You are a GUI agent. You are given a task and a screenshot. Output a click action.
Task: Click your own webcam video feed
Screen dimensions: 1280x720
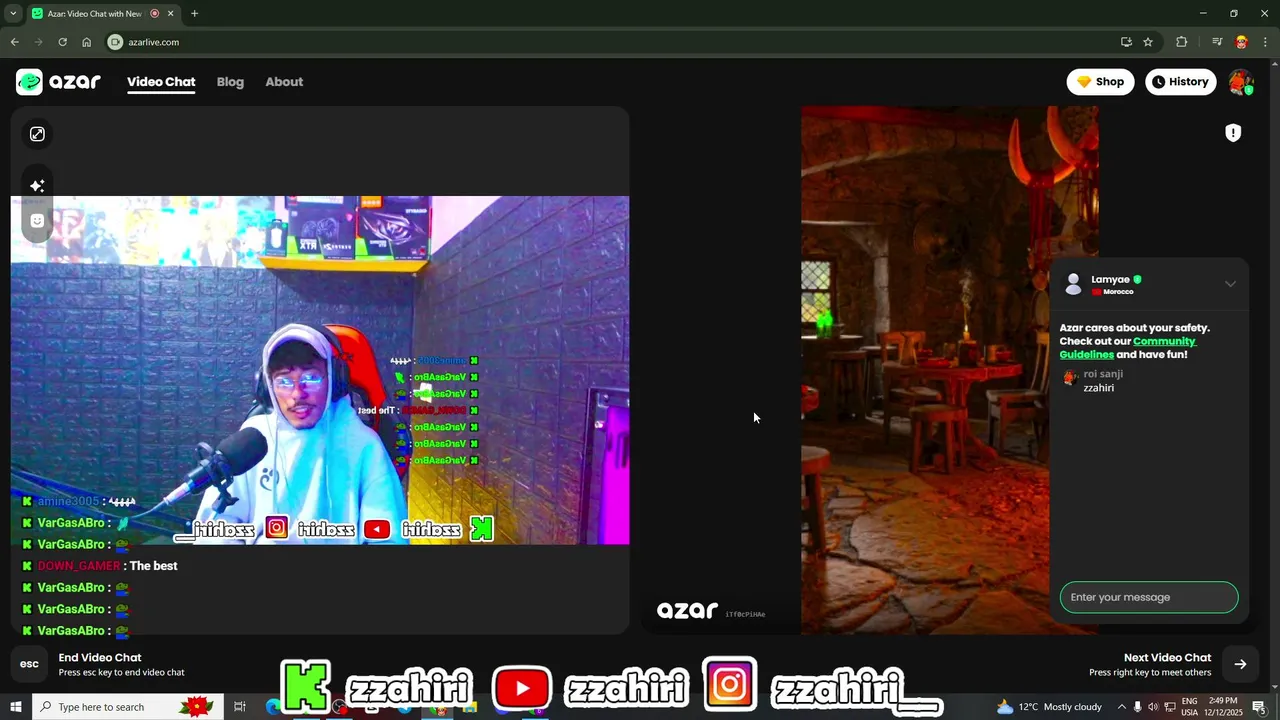(x=320, y=370)
